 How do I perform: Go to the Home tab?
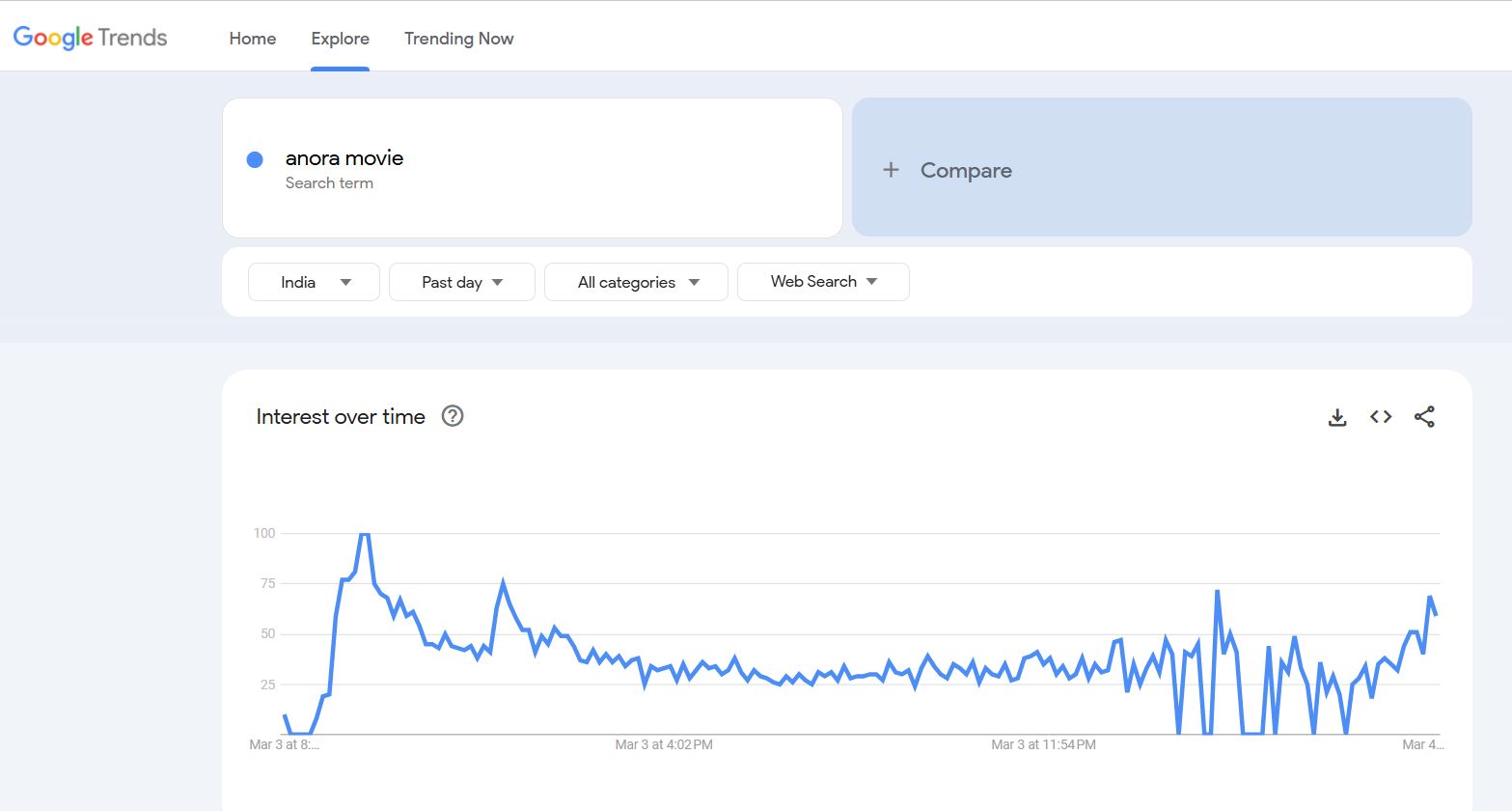[x=253, y=39]
